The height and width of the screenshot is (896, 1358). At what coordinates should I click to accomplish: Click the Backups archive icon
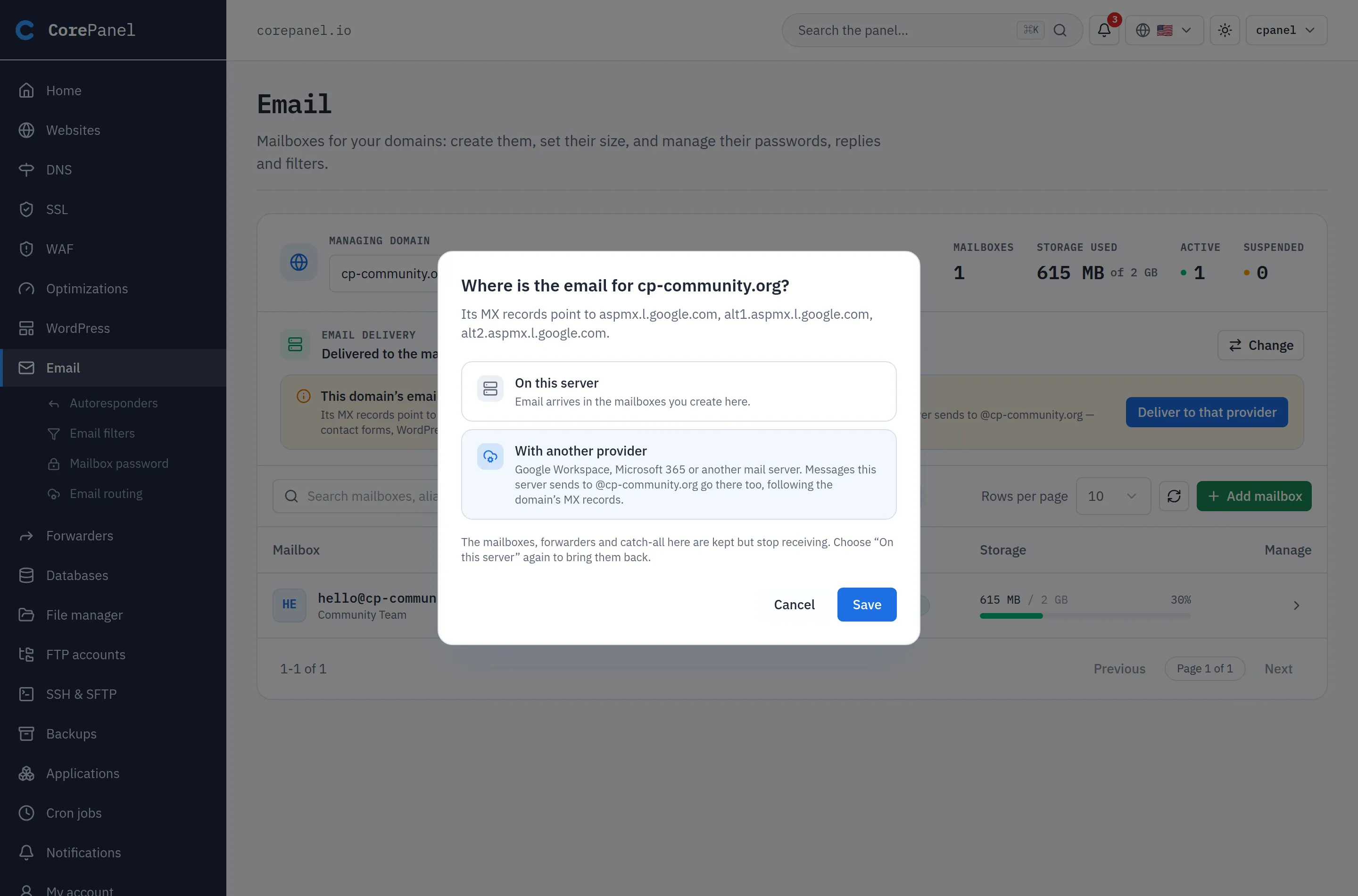(x=26, y=734)
